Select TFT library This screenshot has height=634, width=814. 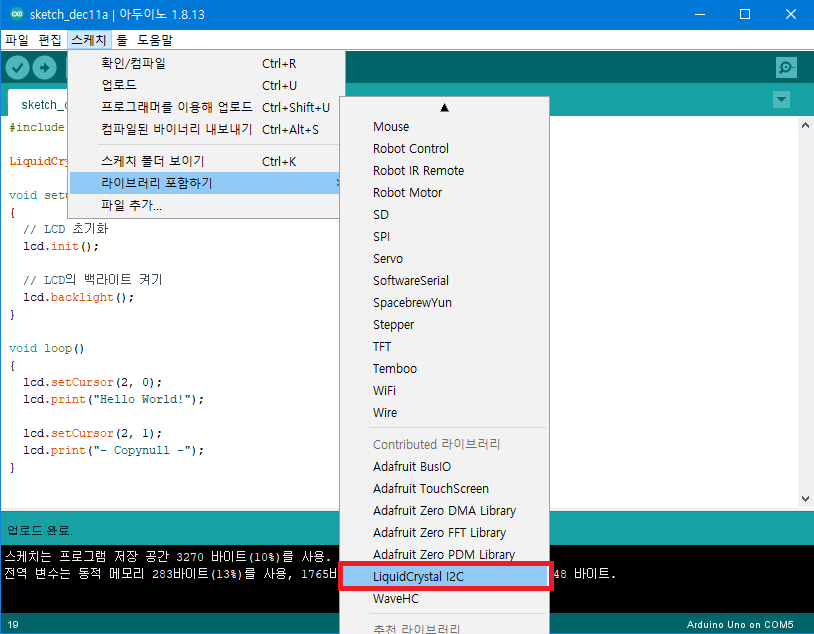click(x=444, y=346)
